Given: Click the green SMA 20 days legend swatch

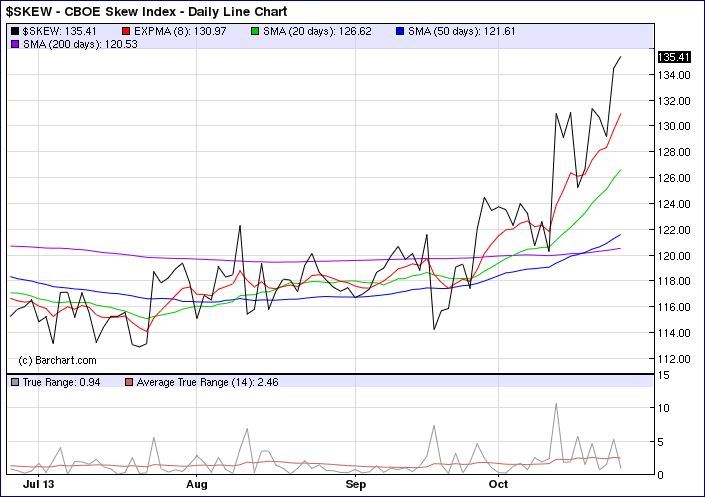Looking at the screenshot, I should pyautogui.click(x=255, y=31).
